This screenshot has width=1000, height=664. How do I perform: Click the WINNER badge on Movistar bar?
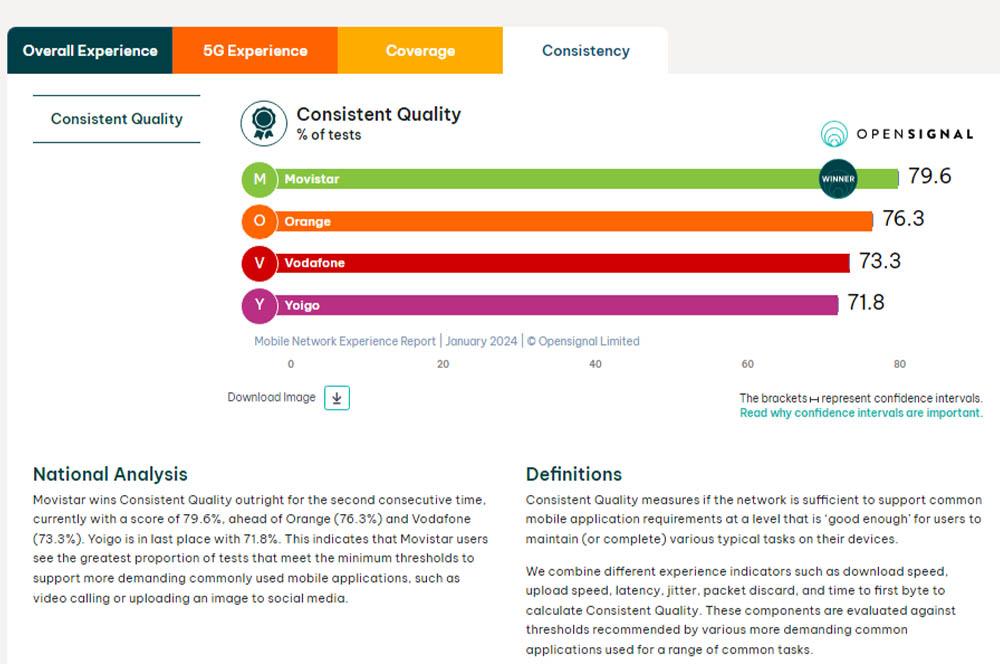point(838,179)
